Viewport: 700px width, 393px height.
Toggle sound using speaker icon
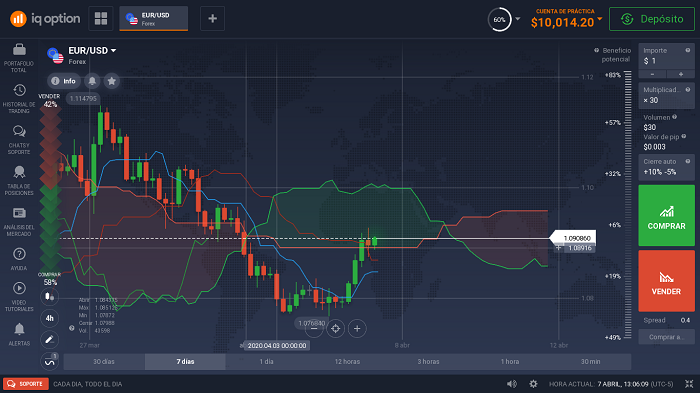coord(512,384)
